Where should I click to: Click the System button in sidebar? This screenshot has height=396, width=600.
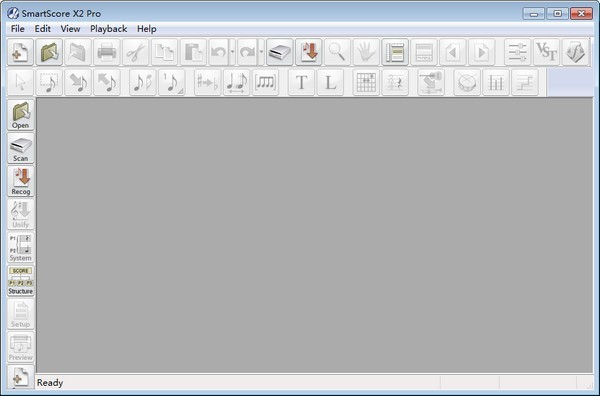coord(21,247)
